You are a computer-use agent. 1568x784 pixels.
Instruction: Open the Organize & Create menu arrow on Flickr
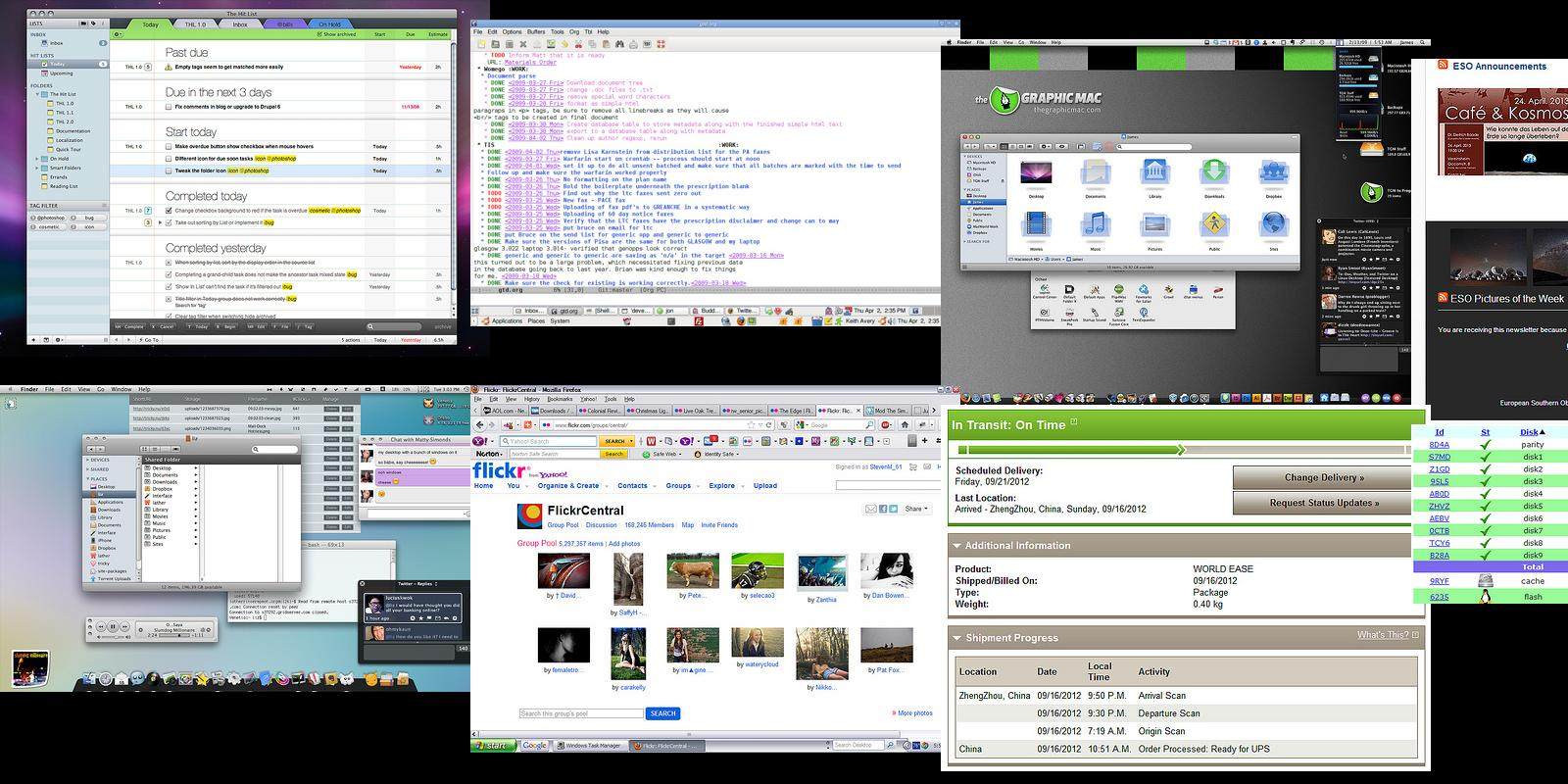(x=605, y=486)
